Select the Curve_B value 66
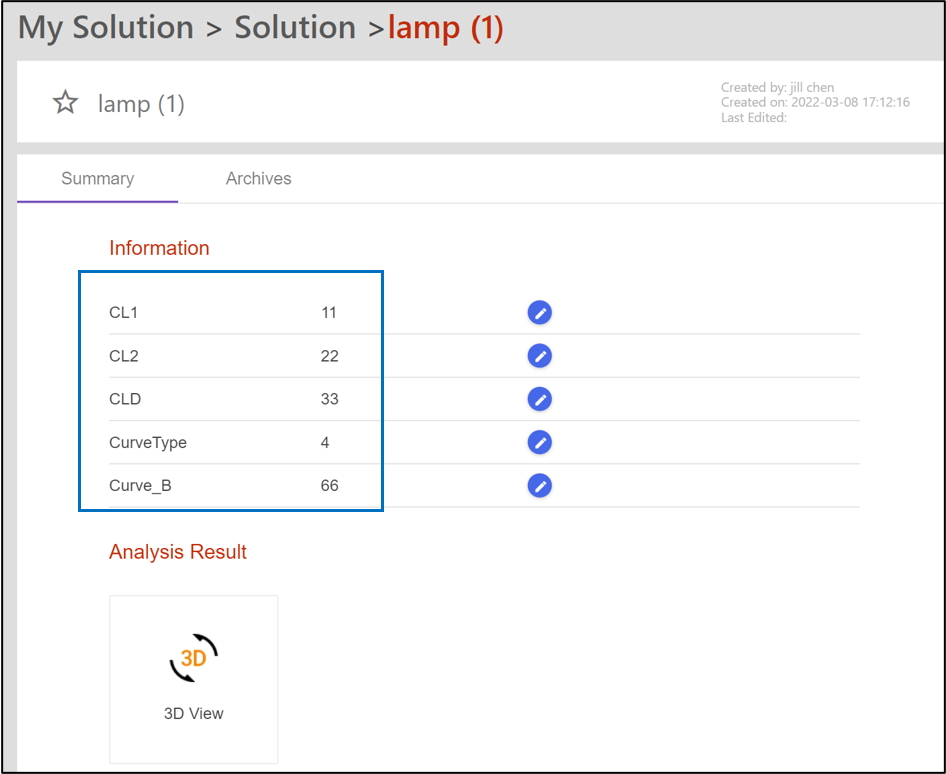This screenshot has width=946, height=774. 329,486
